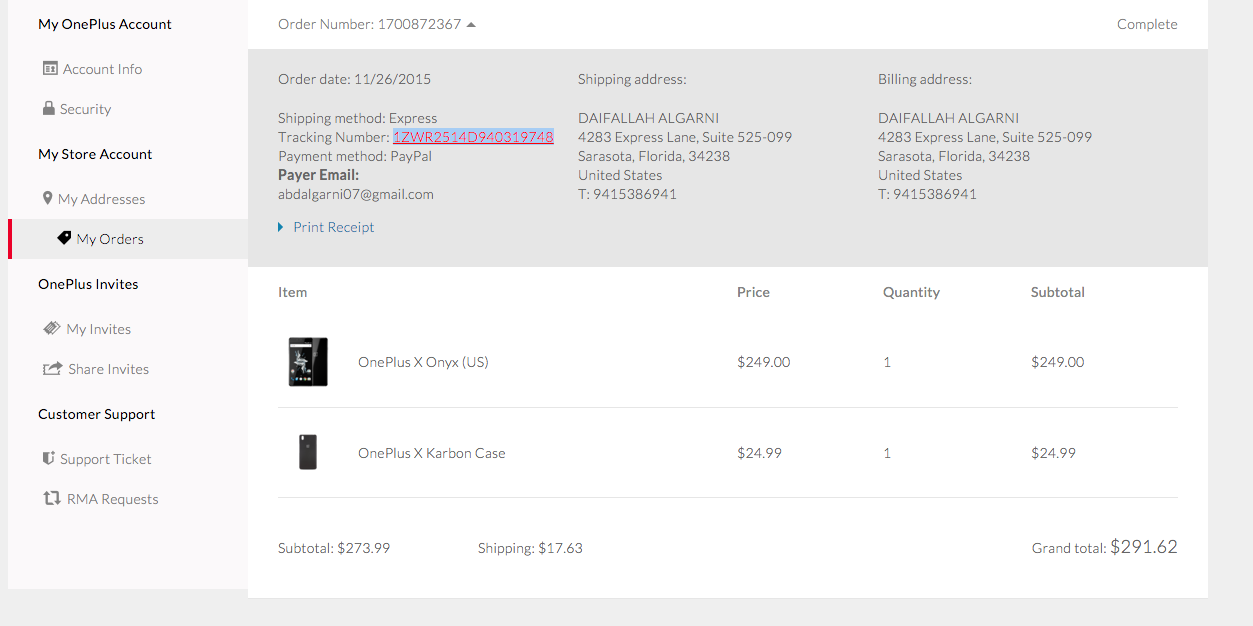Open the OnePlus X Onyx (US) product
1253x626 pixels.
point(423,362)
